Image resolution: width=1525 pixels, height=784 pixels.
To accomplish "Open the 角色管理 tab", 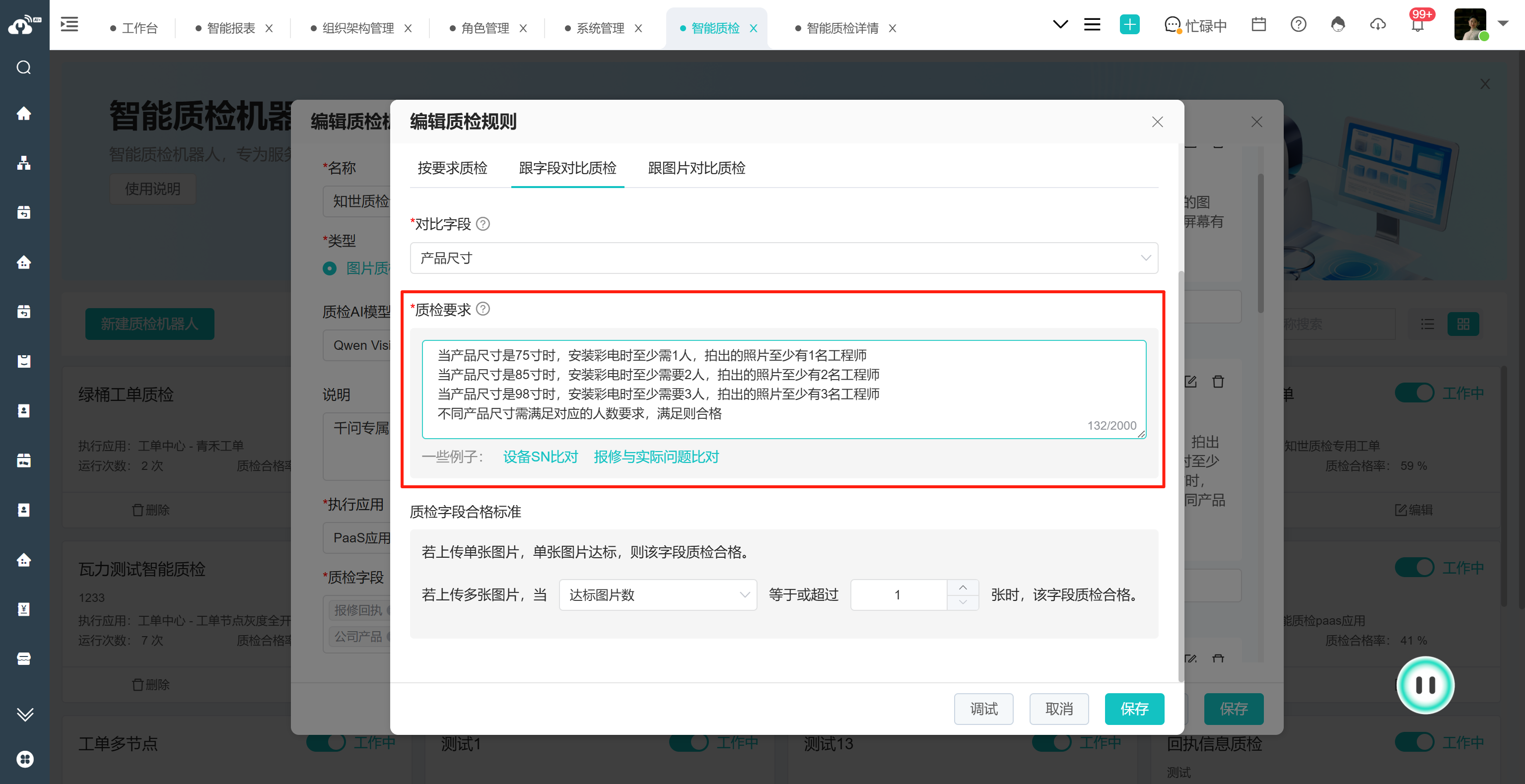I will tap(485, 28).
